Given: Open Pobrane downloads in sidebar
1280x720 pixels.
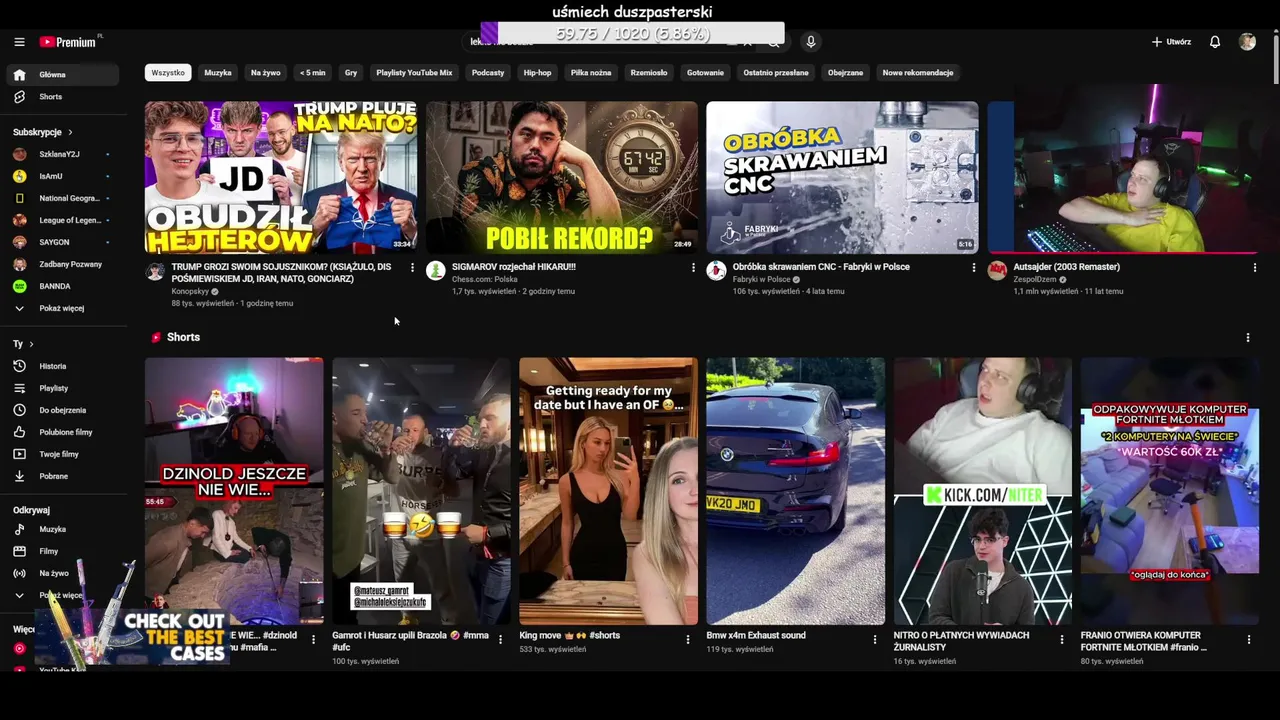Looking at the screenshot, I should (62, 476).
